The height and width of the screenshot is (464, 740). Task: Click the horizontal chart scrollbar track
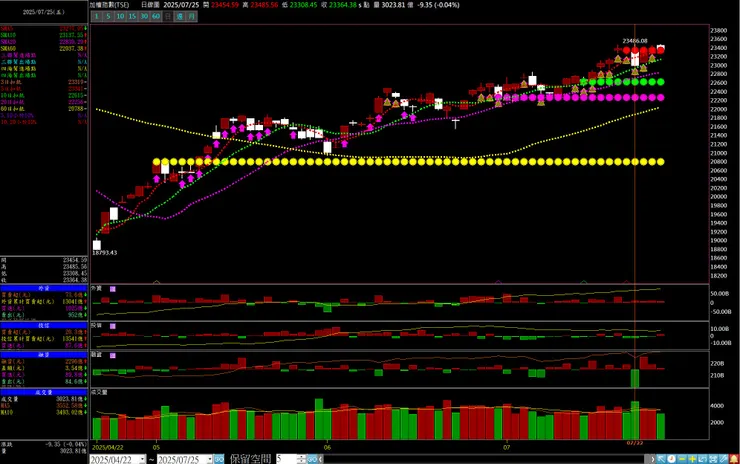pos(486,459)
